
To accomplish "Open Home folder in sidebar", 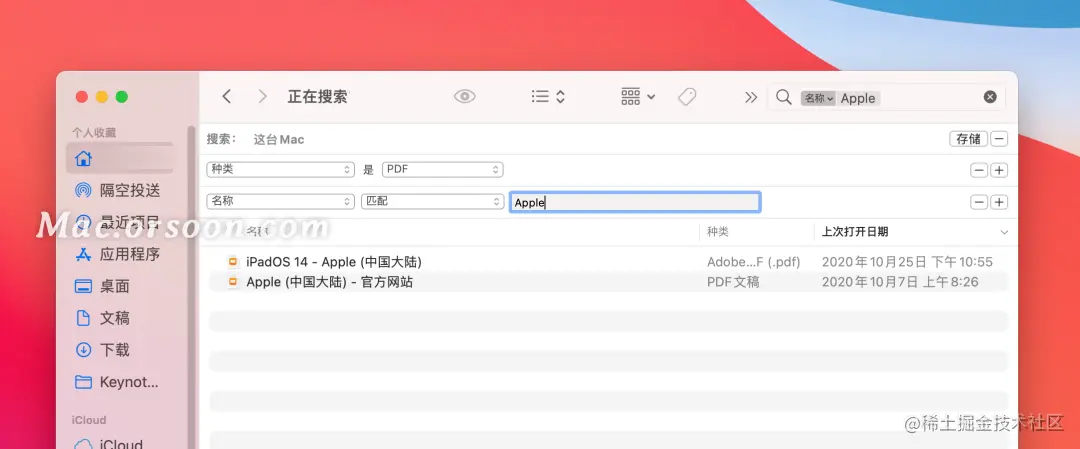I will point(120,158).
